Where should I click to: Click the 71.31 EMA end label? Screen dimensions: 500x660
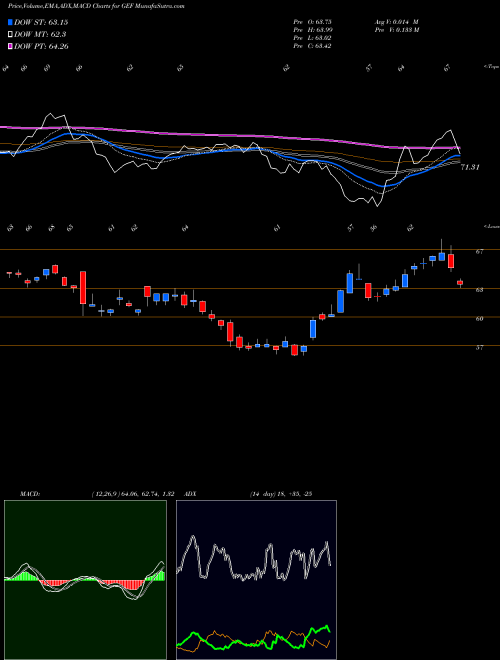470,168
